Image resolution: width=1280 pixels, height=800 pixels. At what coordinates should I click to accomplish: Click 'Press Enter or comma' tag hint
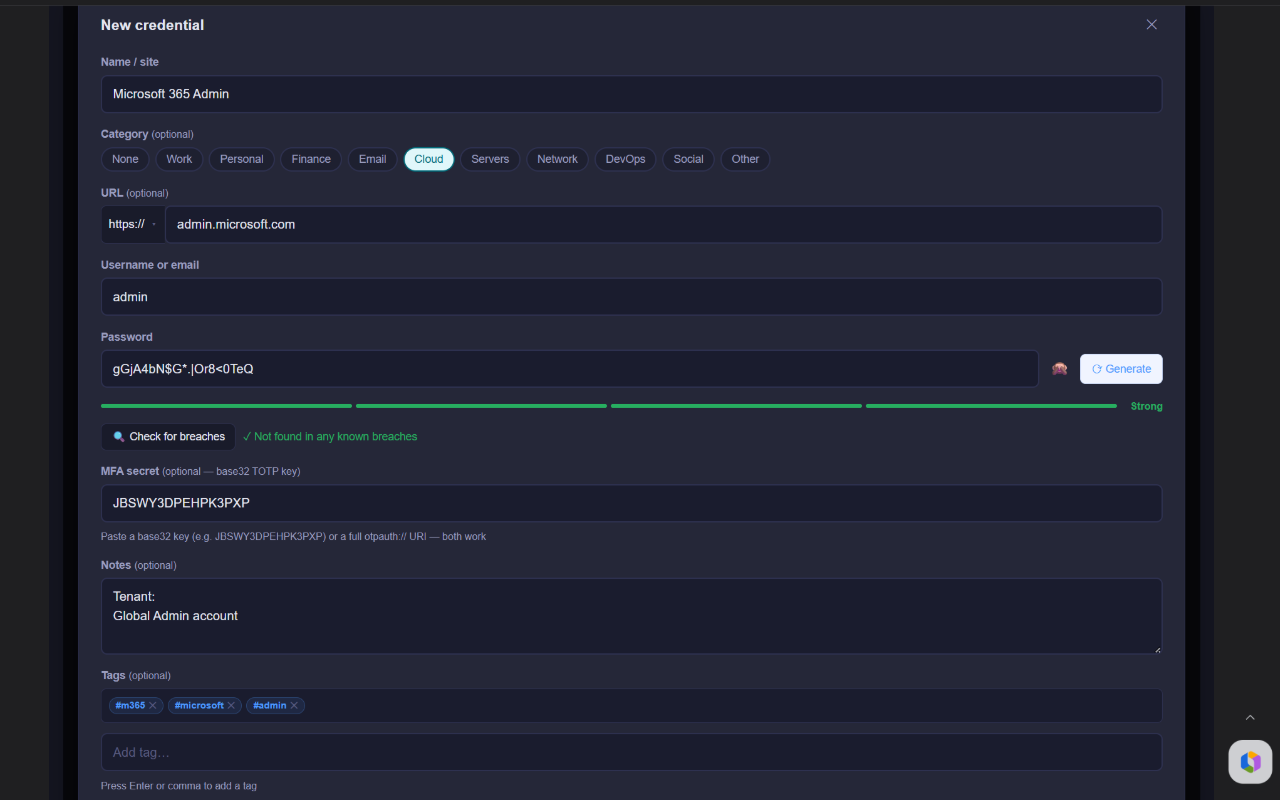179,786
